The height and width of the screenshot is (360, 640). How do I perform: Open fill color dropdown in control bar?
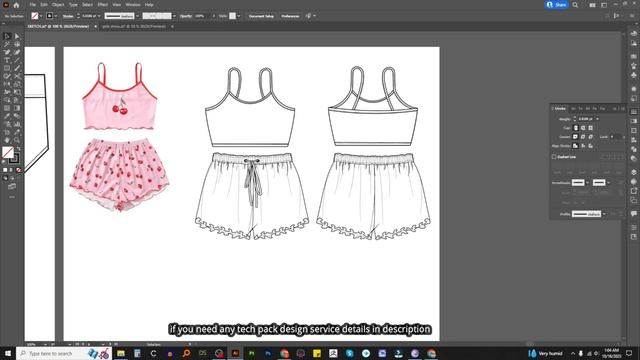(41, 16)
